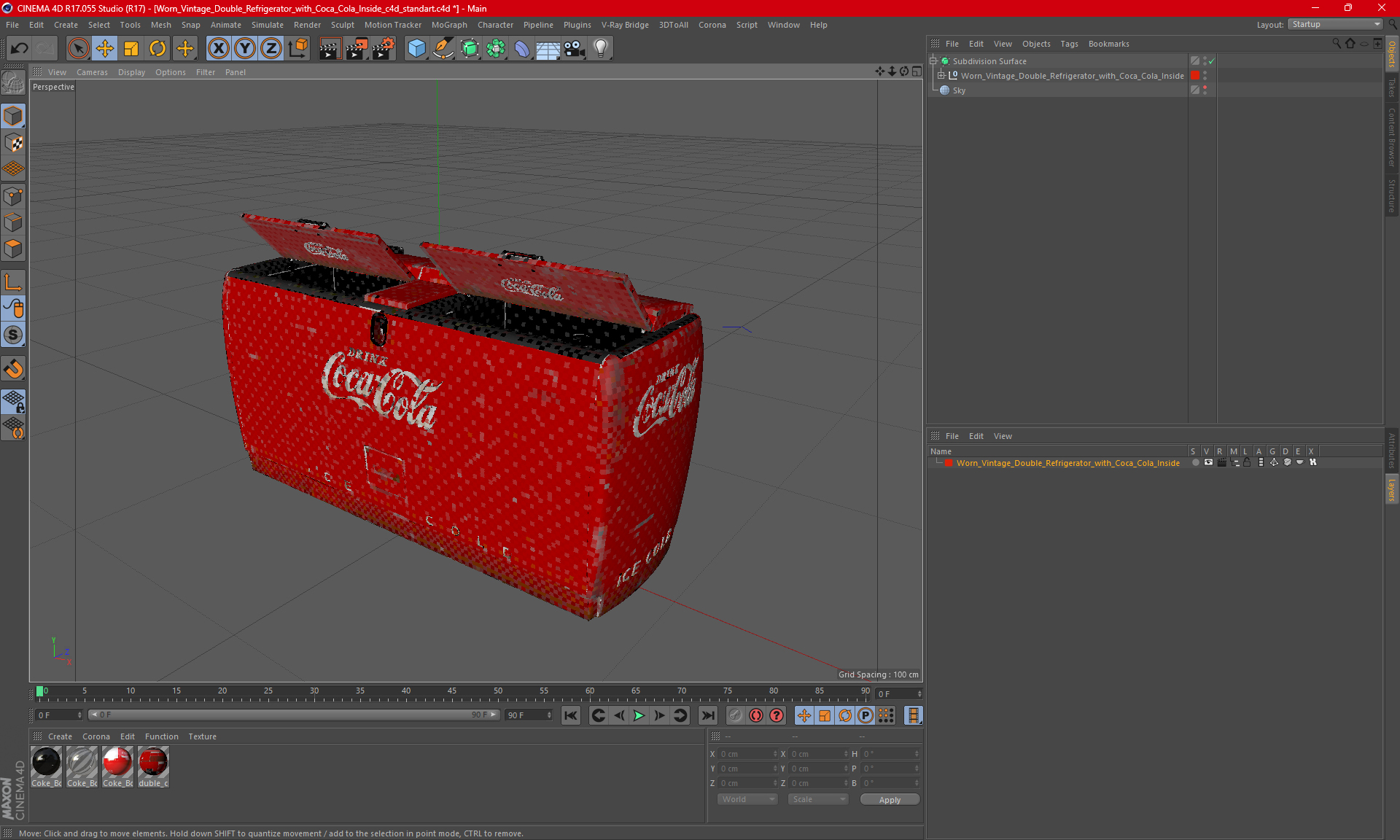This screenshot has width=1400, height=840.
Task: Switch to Polygons mode
Action: pos(13,249)
